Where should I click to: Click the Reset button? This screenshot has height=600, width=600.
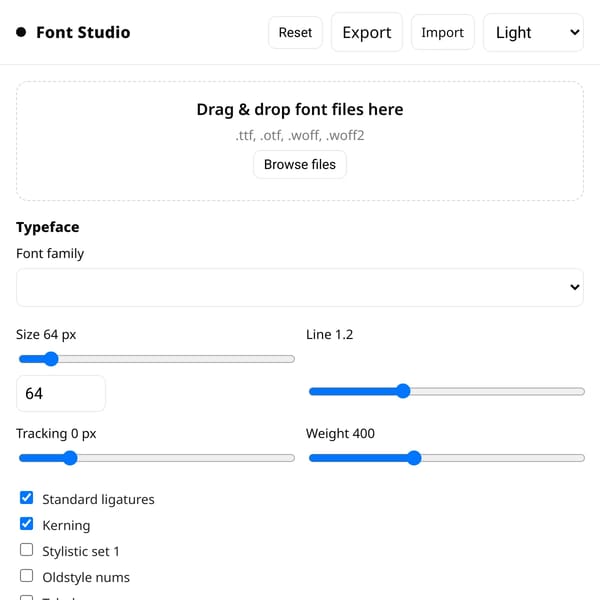coord(295,33)
